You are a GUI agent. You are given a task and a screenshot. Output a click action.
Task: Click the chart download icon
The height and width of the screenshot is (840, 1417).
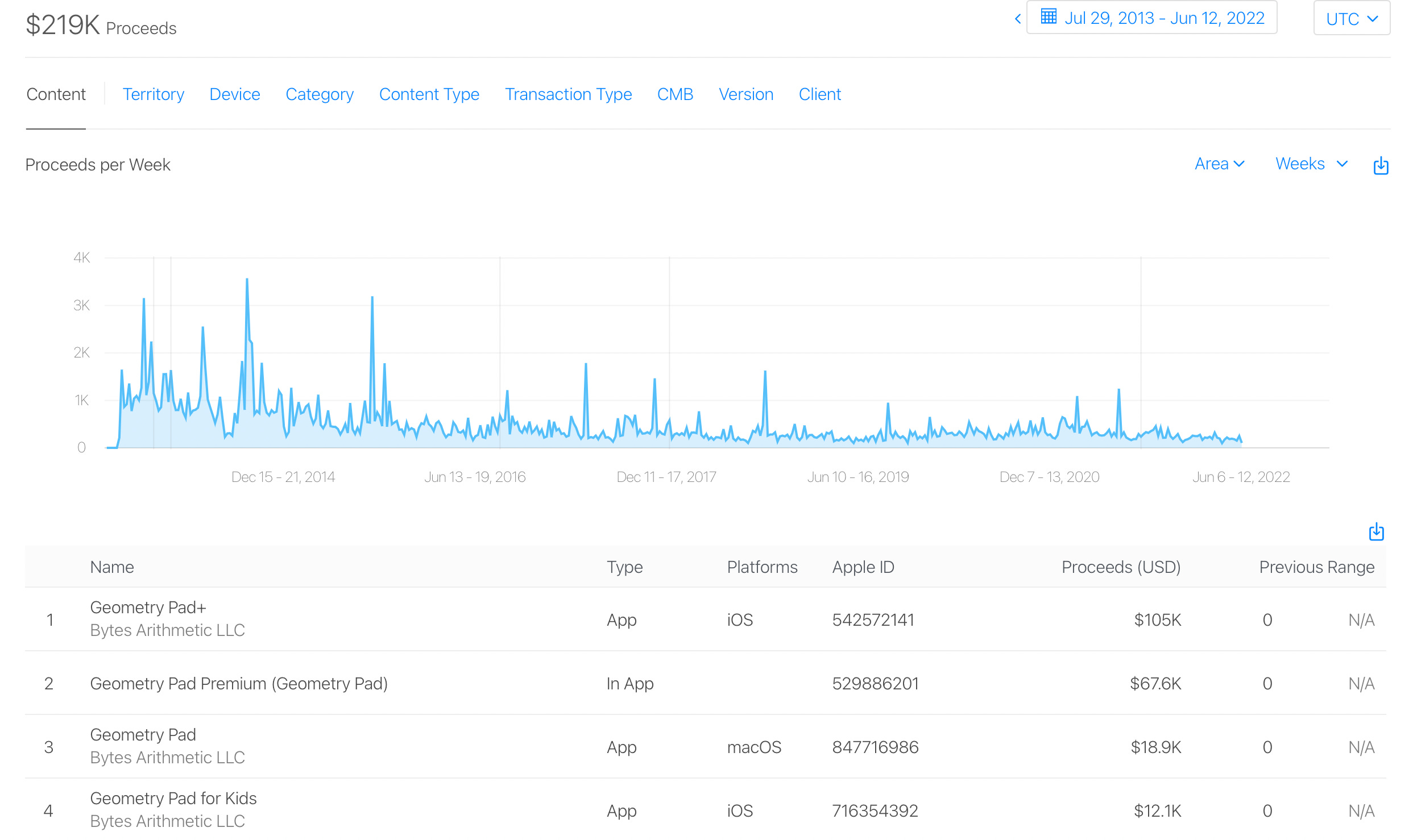click(x=1381, y=165)
